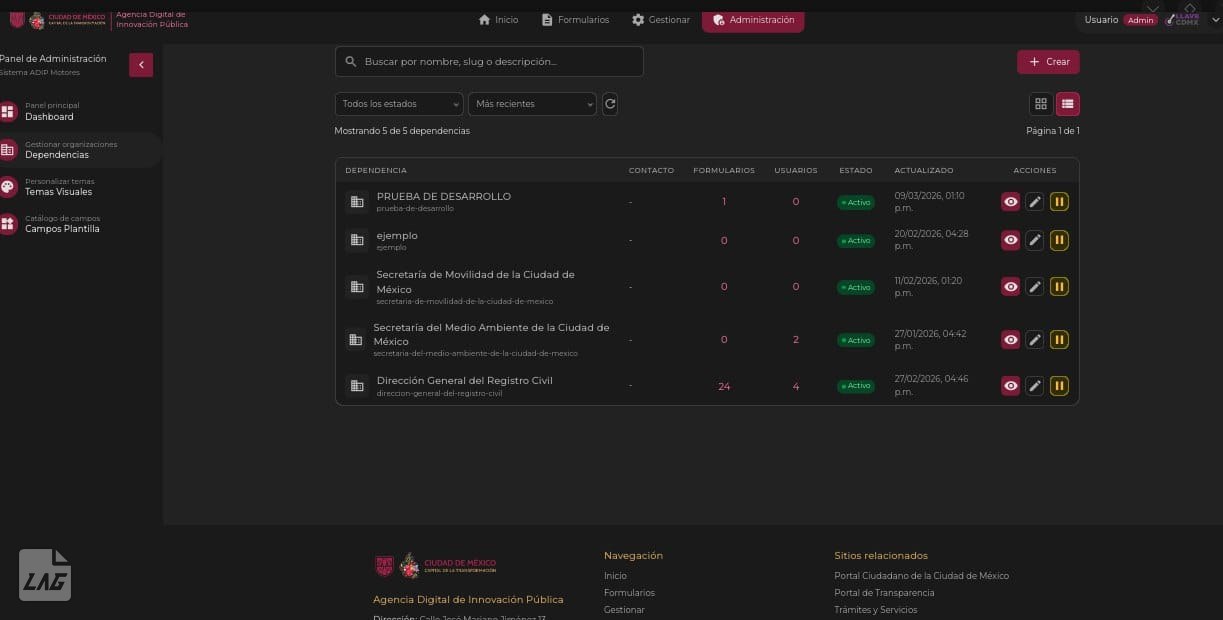Open the Todos los estados filter dropdown
The width and height of the screenshot is (1223, 620).
point(399,104)
